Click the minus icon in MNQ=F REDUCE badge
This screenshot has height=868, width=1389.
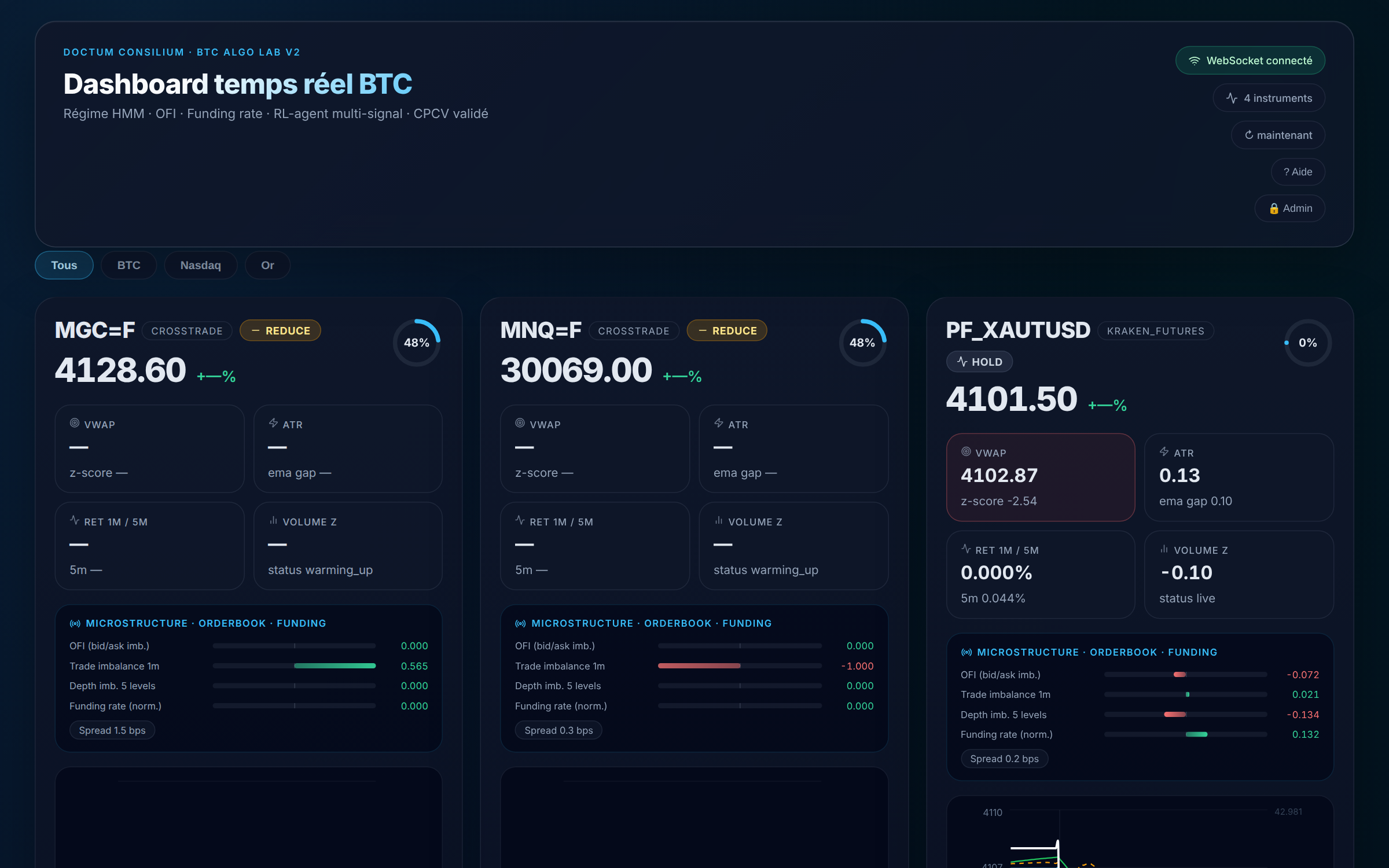click(x=703, y=330)
